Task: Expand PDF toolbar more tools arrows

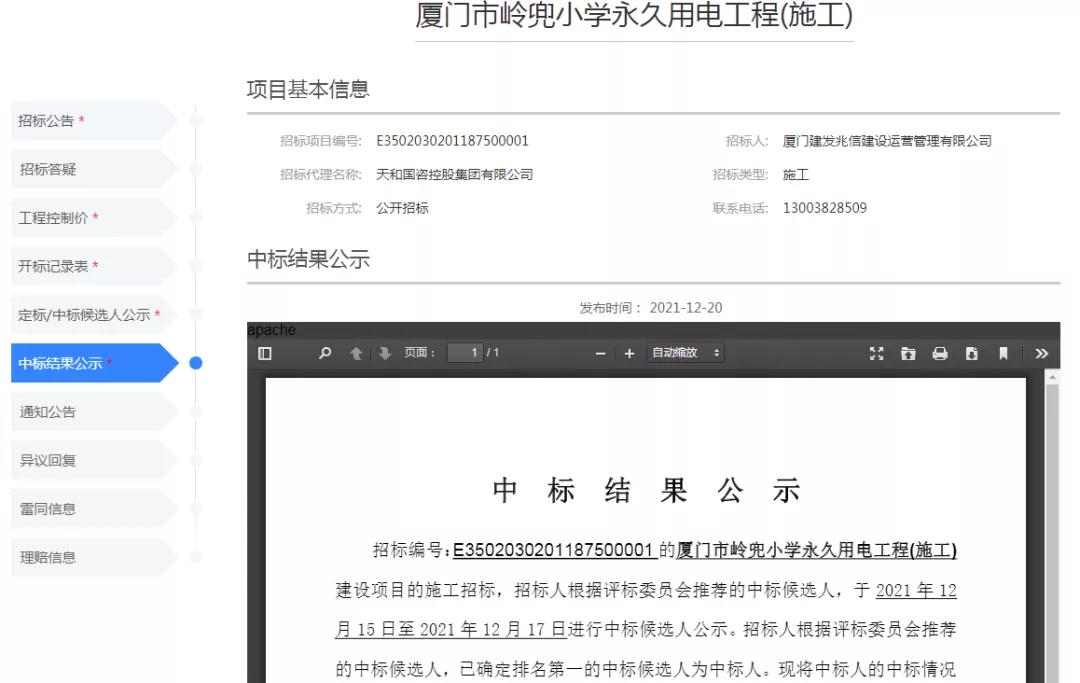Action: tap(1041, 353)
